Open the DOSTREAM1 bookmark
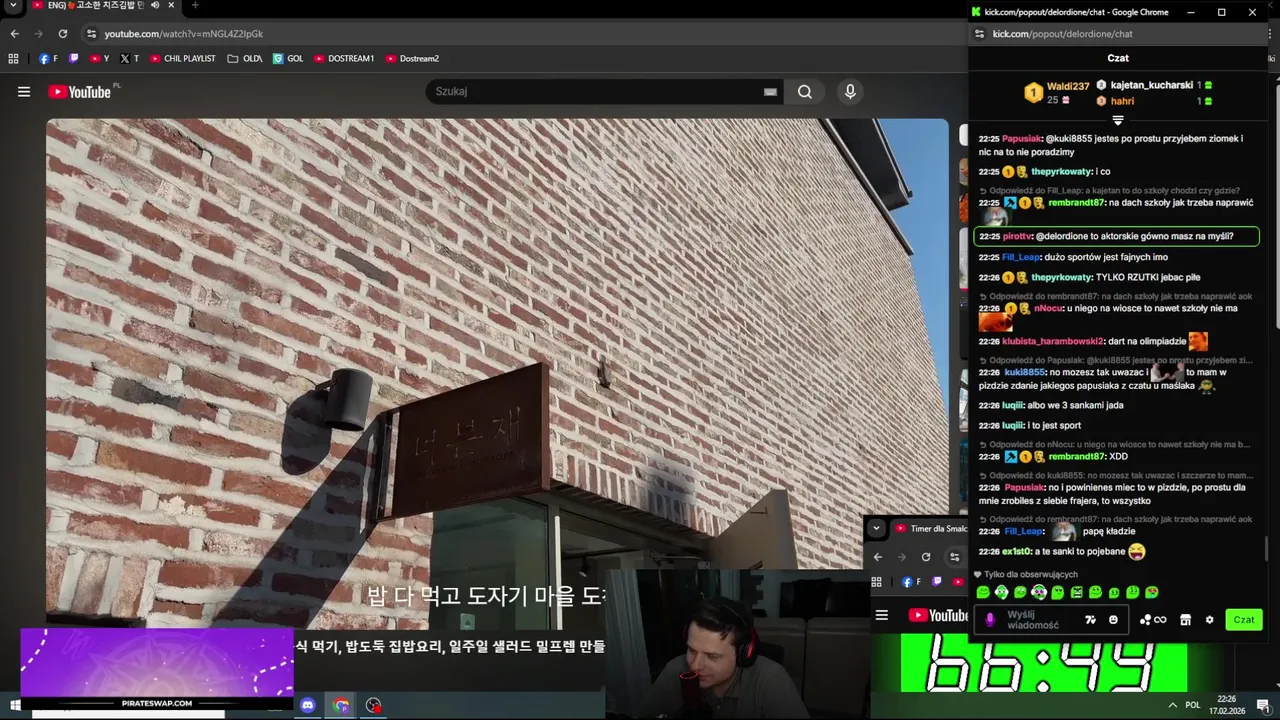 coord(344,59)
